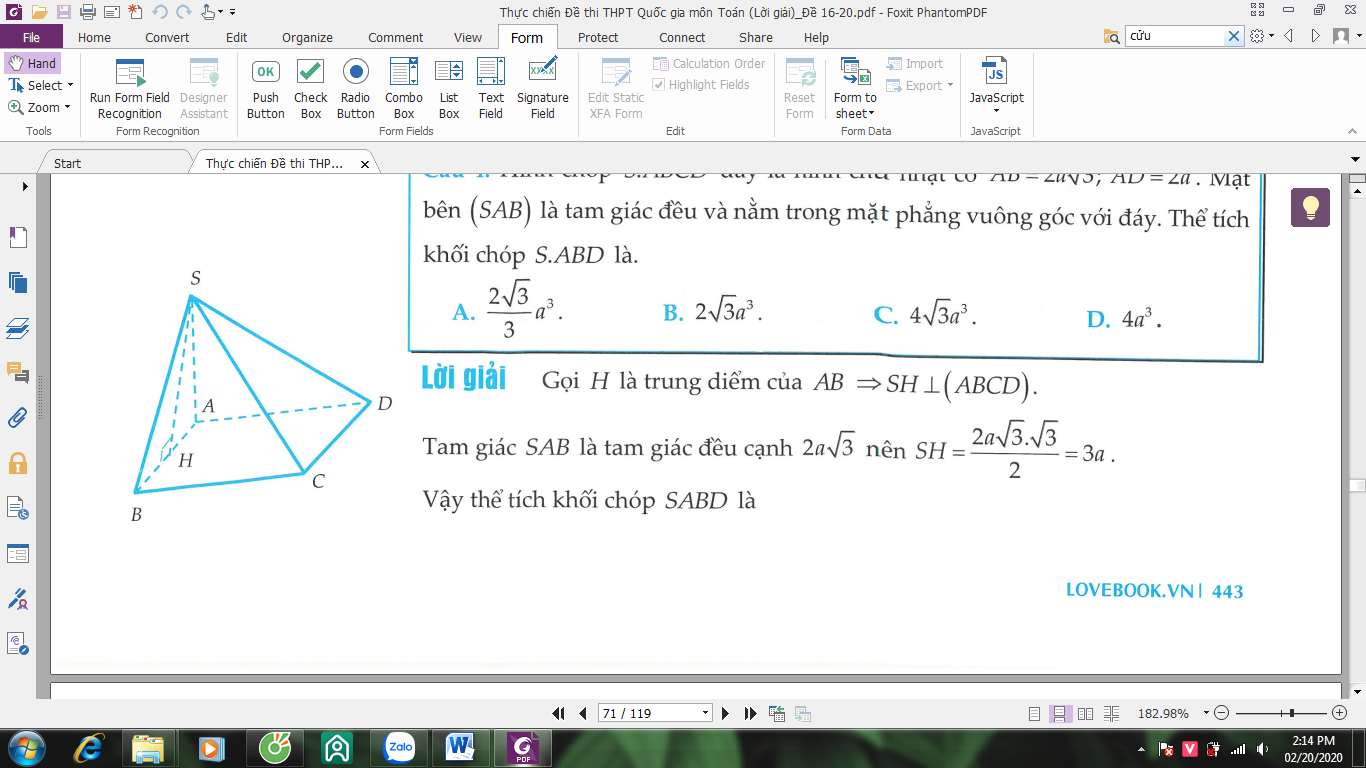
Task: Switch to facing pages view mode
Action: [1085, 714]
